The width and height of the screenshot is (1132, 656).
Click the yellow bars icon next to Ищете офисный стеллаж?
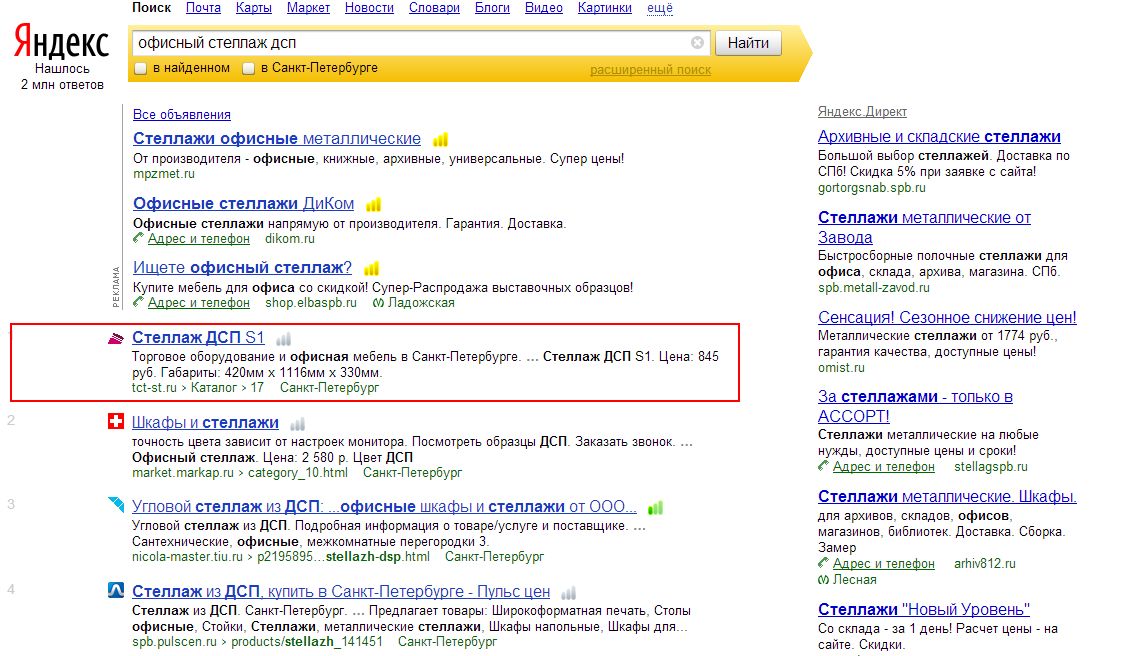[371, 268]
